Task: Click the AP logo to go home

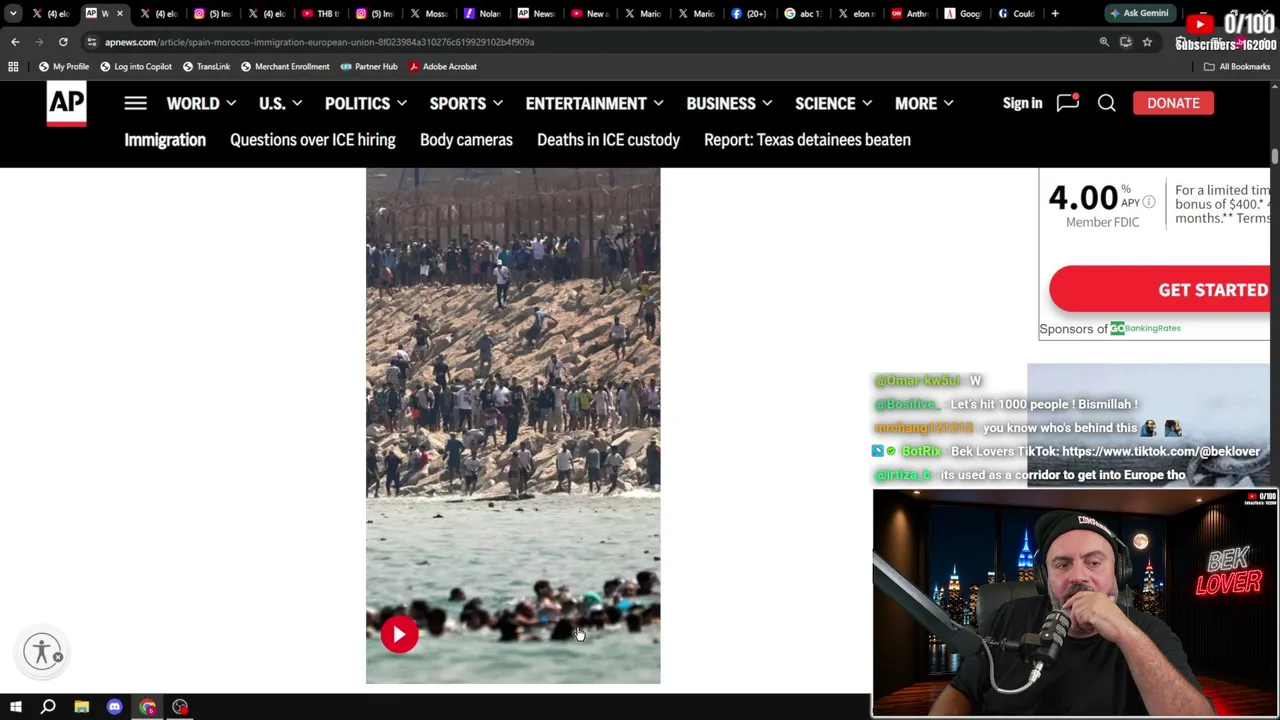Action: coord(67,104)
